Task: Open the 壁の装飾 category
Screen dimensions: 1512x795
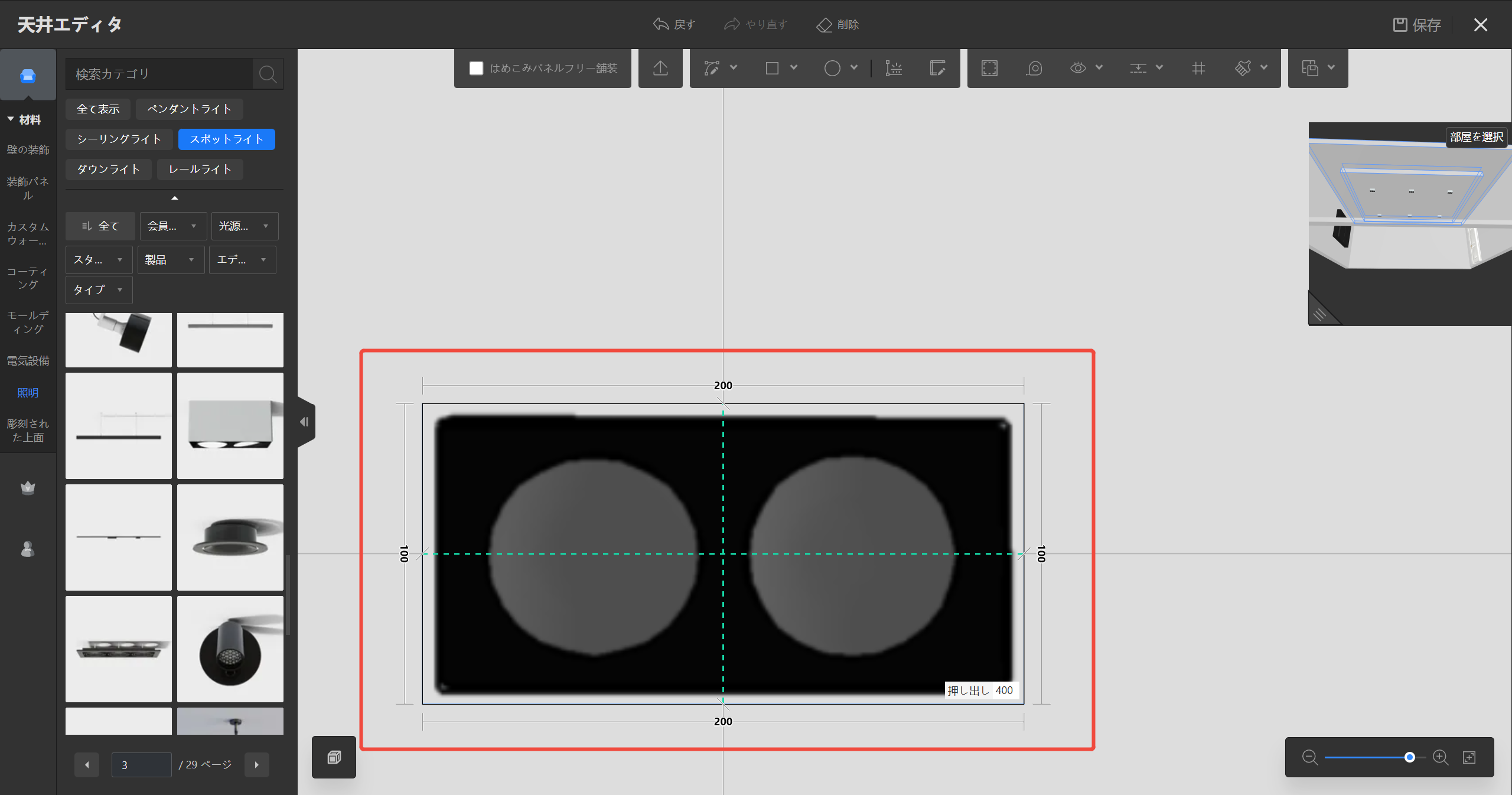Action: 28,150
